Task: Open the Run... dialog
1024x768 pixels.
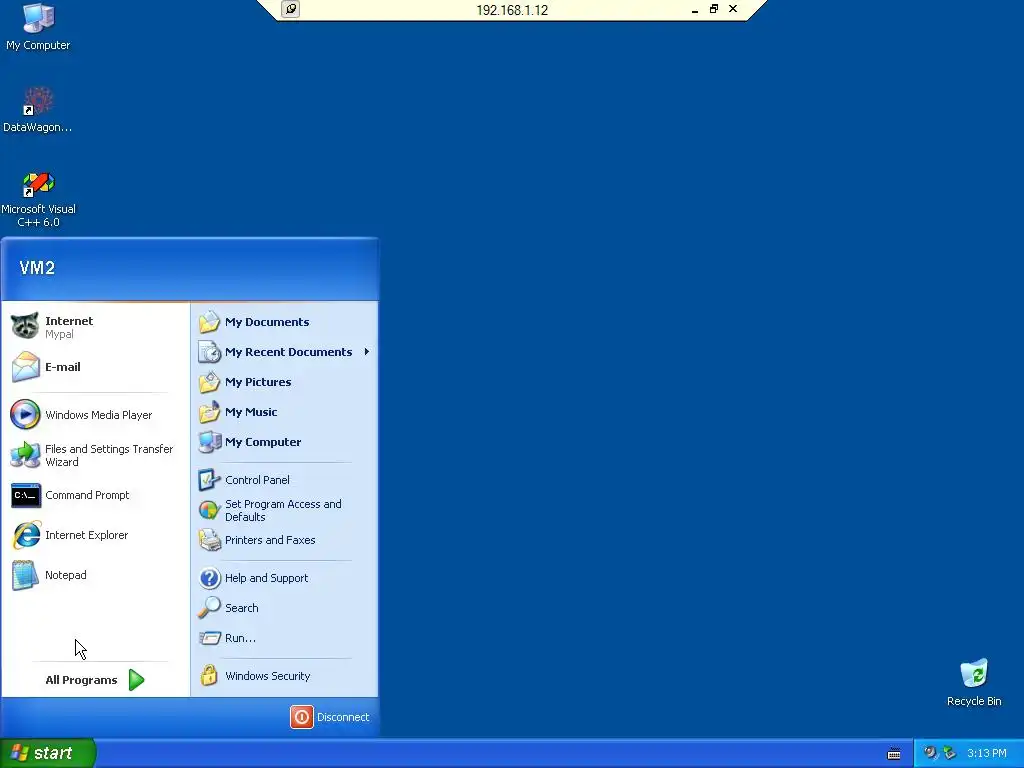Action: click(284, 638)
